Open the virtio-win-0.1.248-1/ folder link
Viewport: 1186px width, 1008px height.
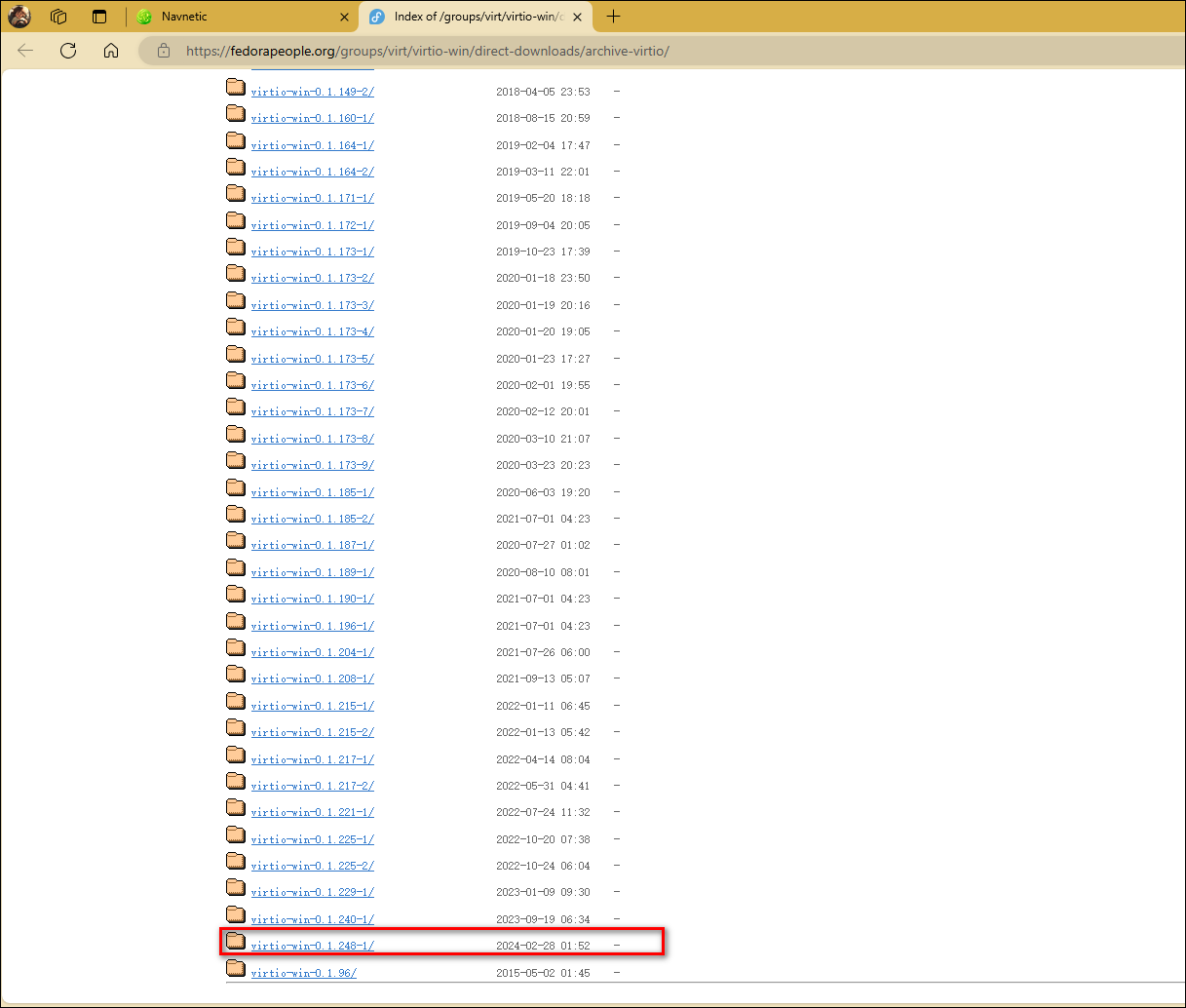pyautogui.click(x=312, y=946)
